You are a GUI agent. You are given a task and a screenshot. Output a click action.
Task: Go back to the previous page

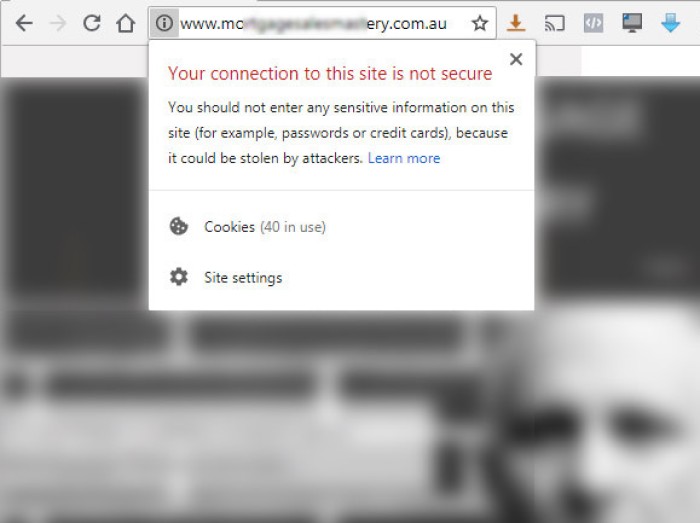click(24, 23)
